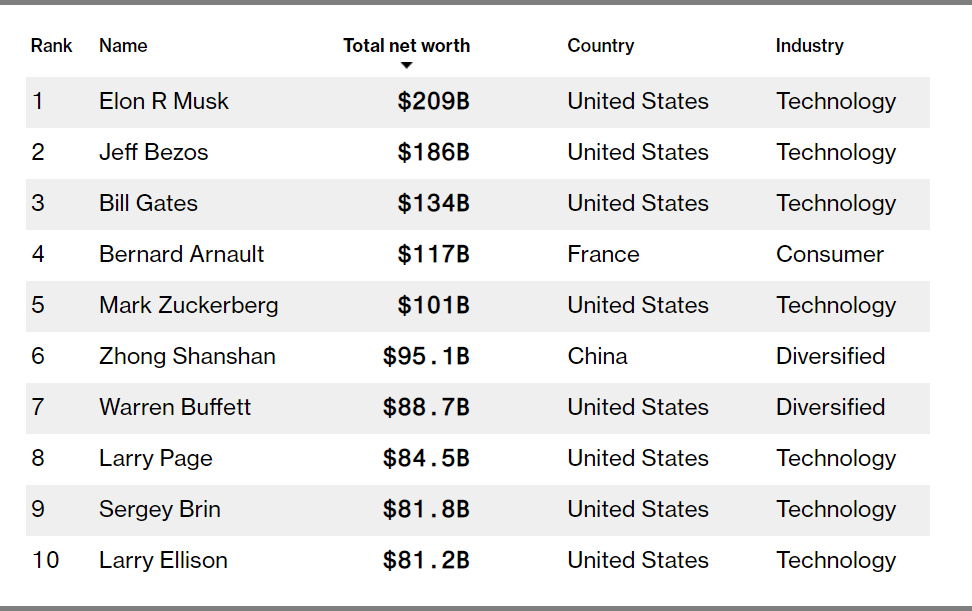
Task: Open Warren Buffett's profile
Action: tap(175, 408)
